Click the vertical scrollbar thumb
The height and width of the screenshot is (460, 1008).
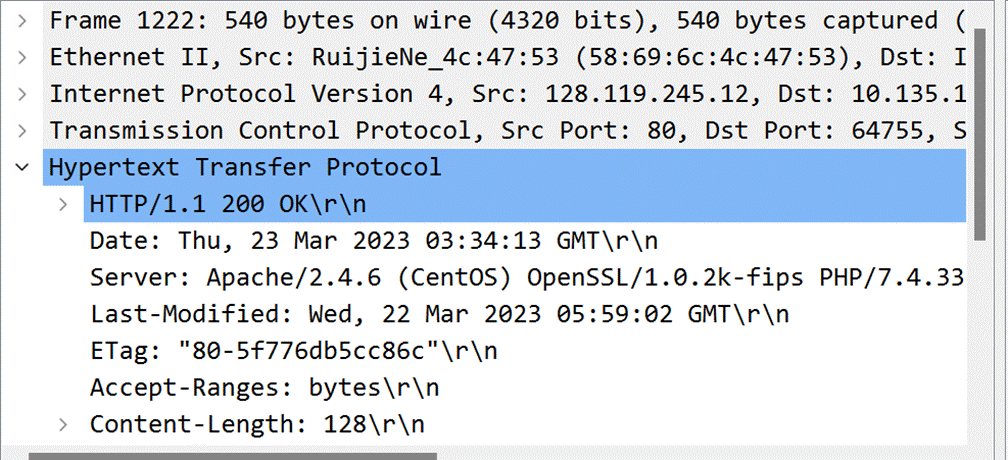pos(979,134)
